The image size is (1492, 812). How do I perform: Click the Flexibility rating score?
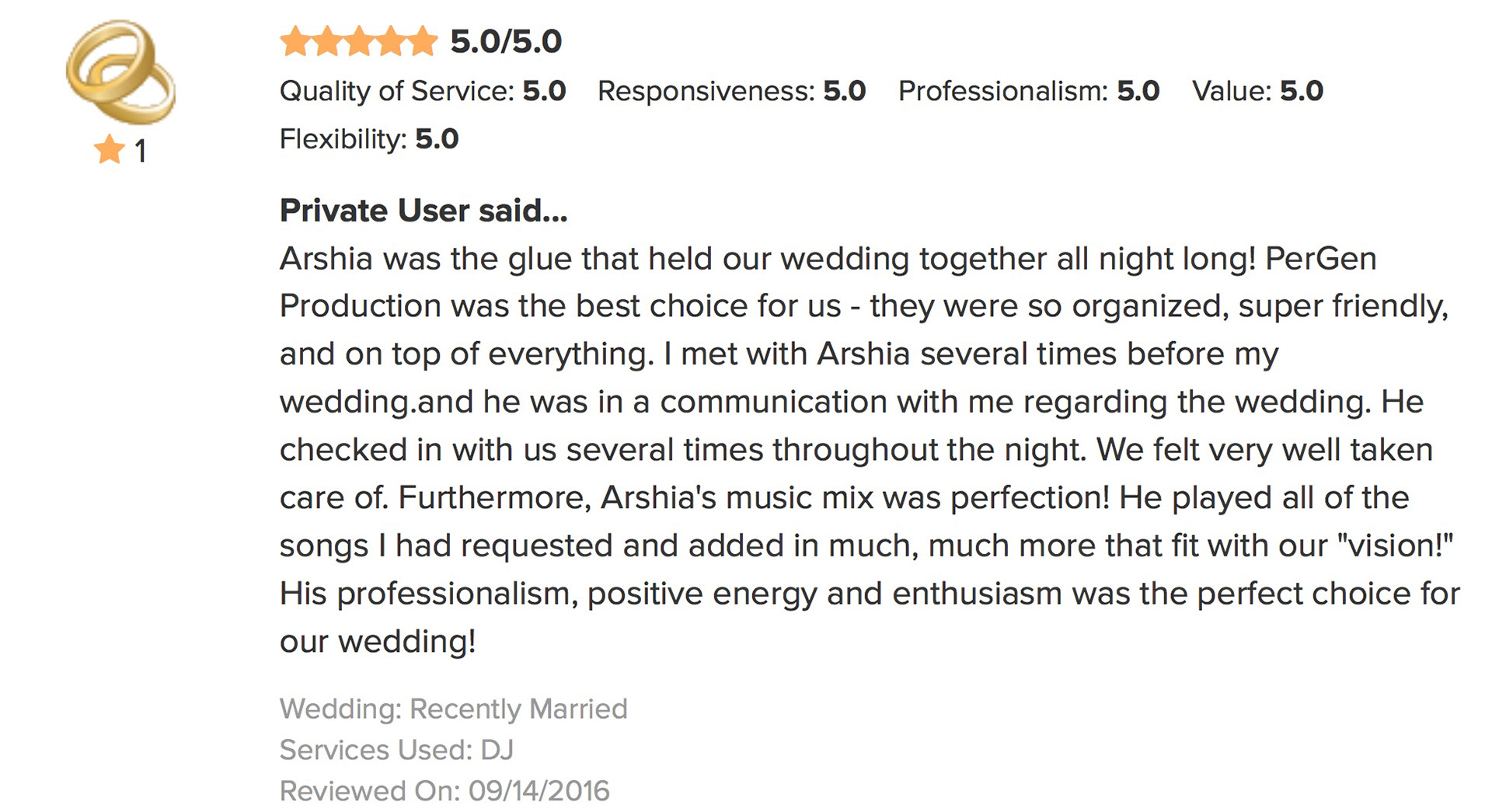pyautogui.click(x=437, y=139)
